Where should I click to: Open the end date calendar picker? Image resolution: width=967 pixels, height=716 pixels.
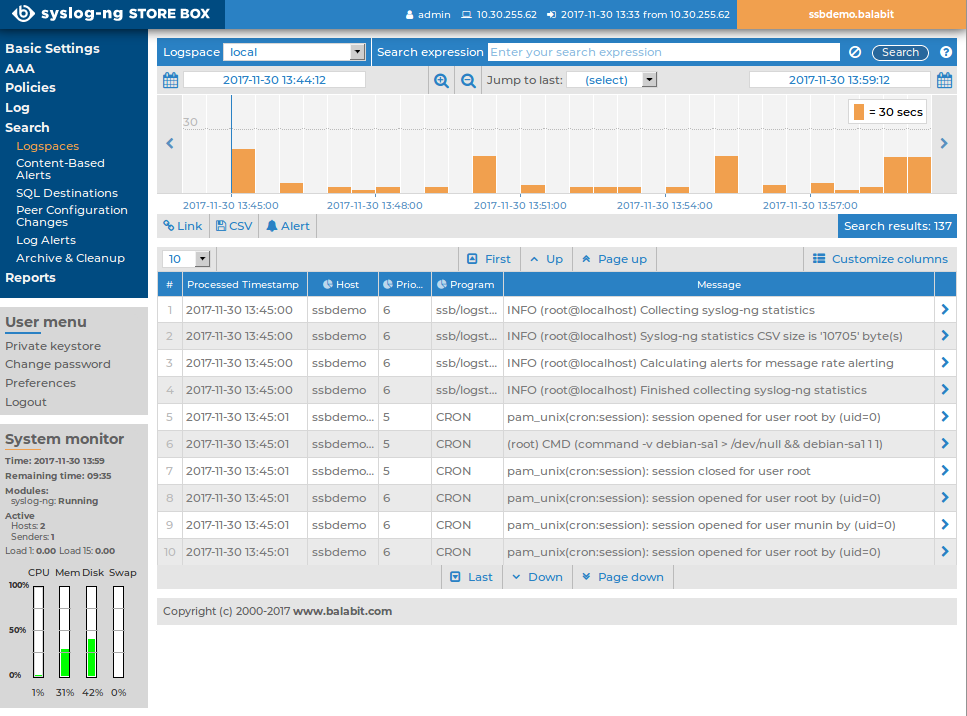pyautogui.click(x=944, y=80)
